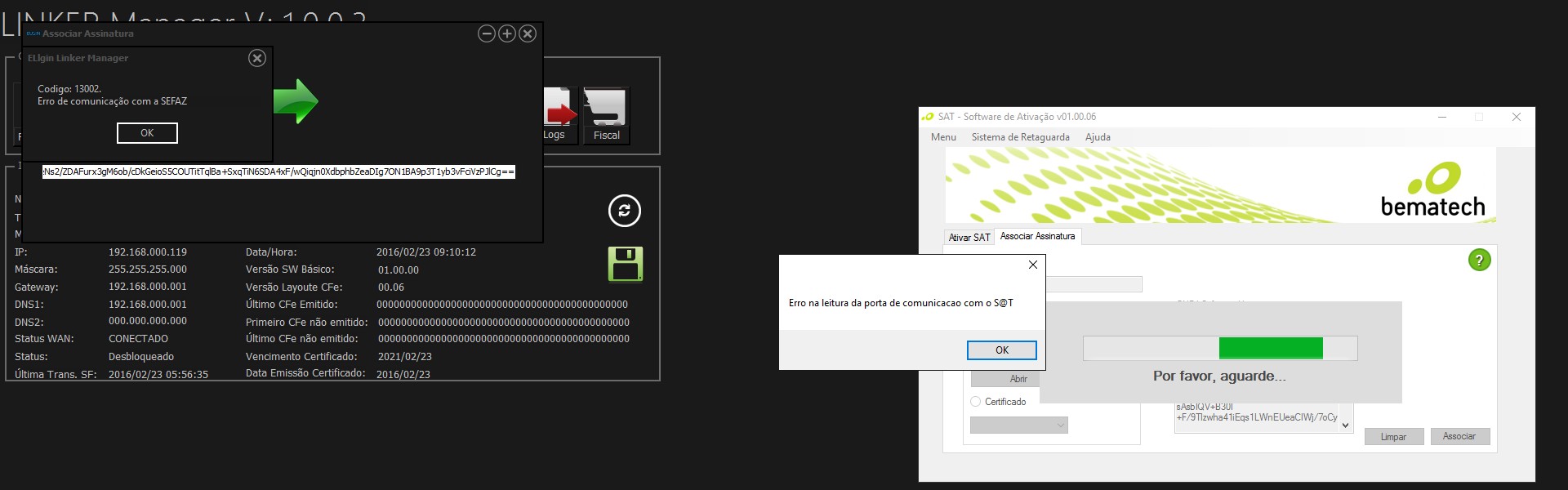Click the Versão SW Básico value 01.00.00
The image size is (1568, 490).
tap(399, 270)
